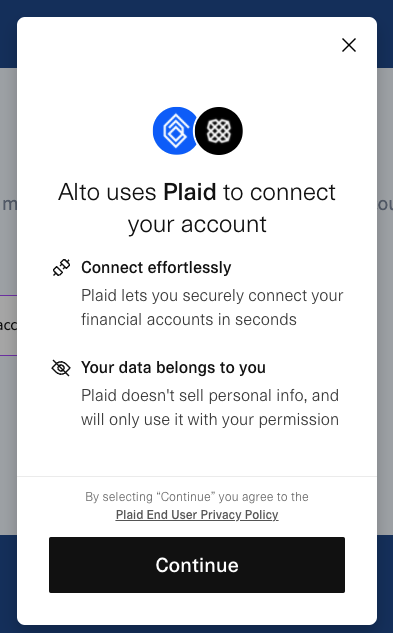Viewport: 393px width, 633px height.
Task: Click the 'will only use it with your permission' line
Action: coord(210,419)
